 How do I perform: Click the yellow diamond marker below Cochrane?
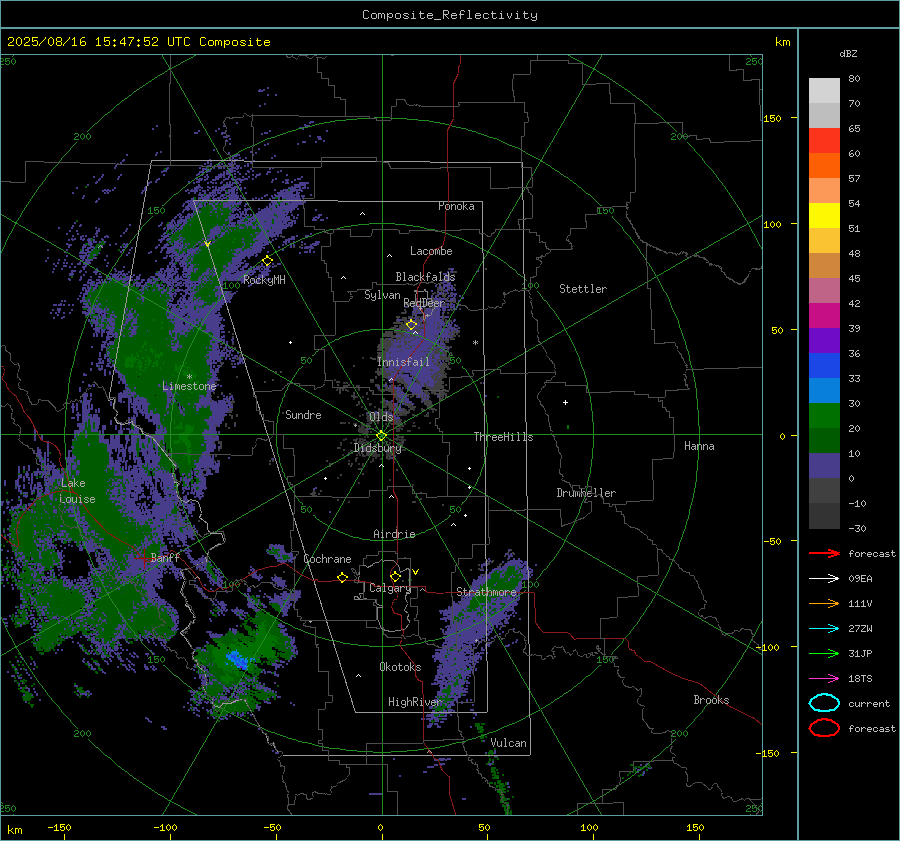pyautogui.click(x=343, y=578)
